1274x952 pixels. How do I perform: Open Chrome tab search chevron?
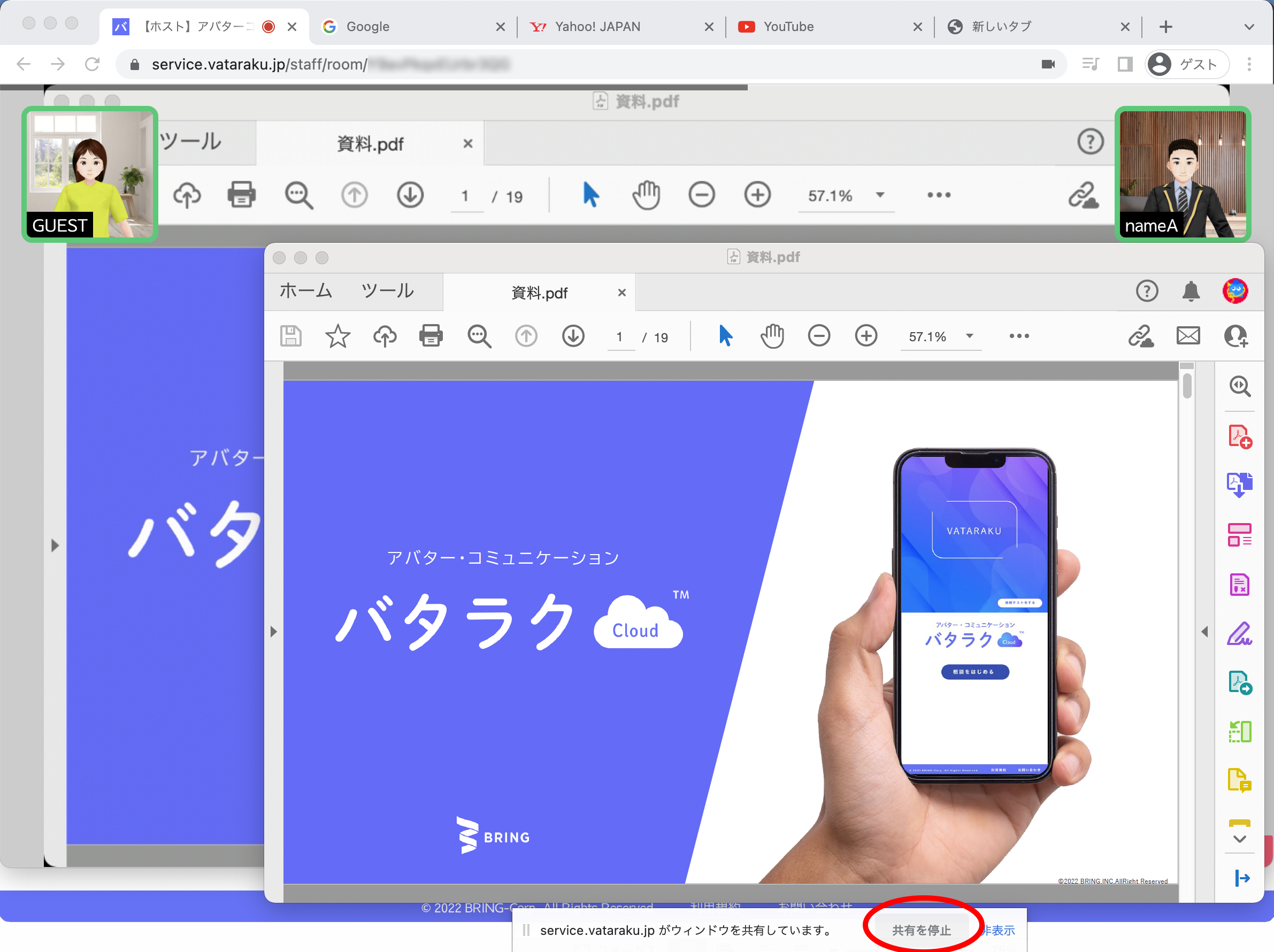(x=1249, y=27)
